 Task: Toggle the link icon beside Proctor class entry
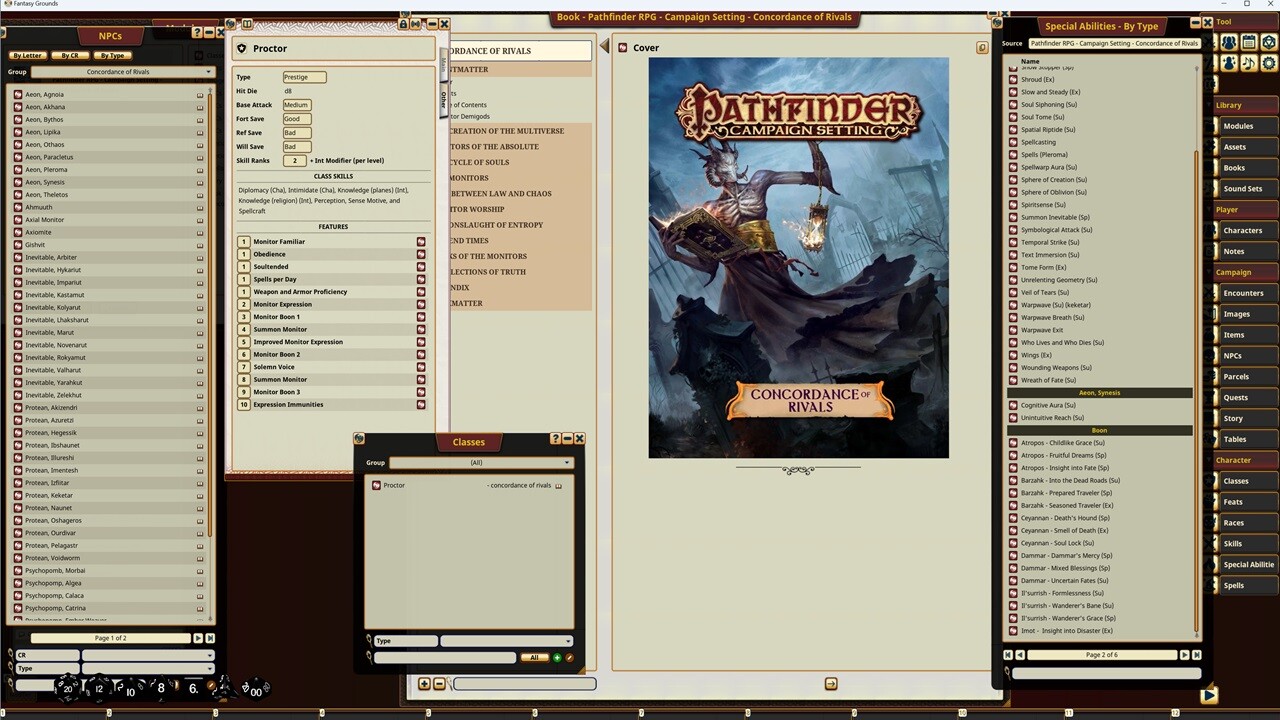click(559, 485)
